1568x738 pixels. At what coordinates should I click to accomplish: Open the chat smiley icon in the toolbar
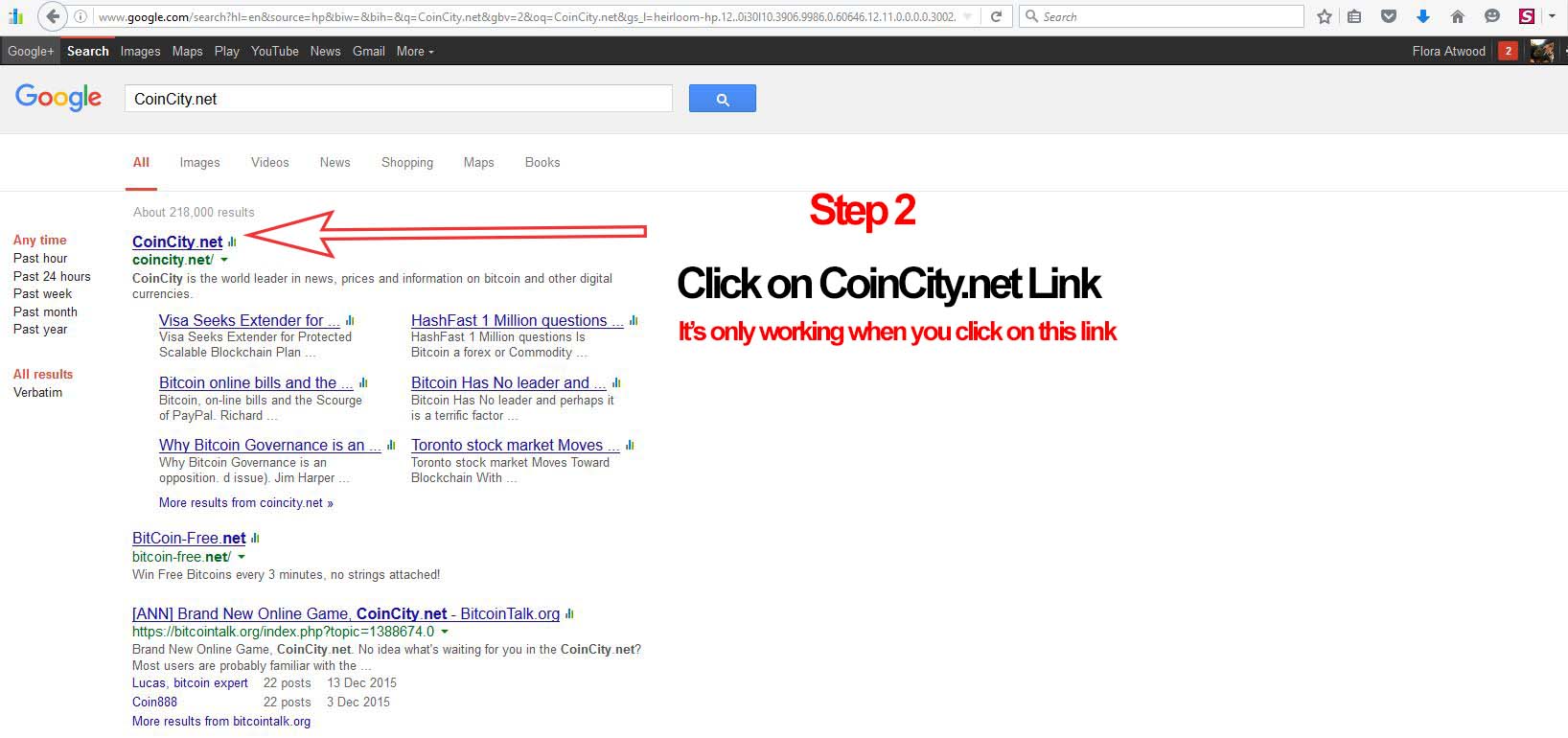(1492, 16)
